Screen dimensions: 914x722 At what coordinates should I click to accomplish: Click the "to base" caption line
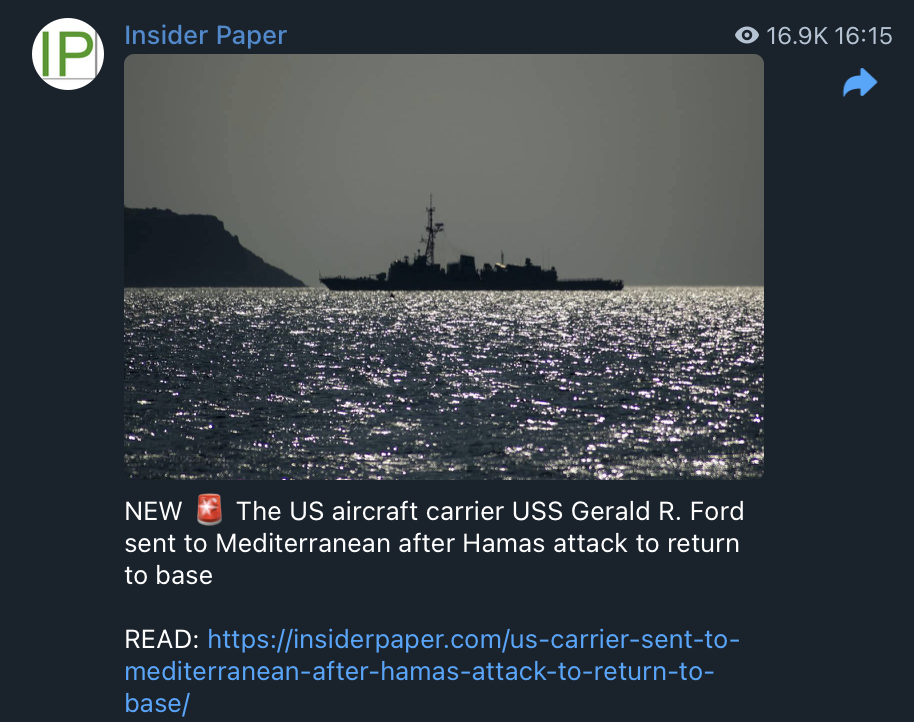168,575
